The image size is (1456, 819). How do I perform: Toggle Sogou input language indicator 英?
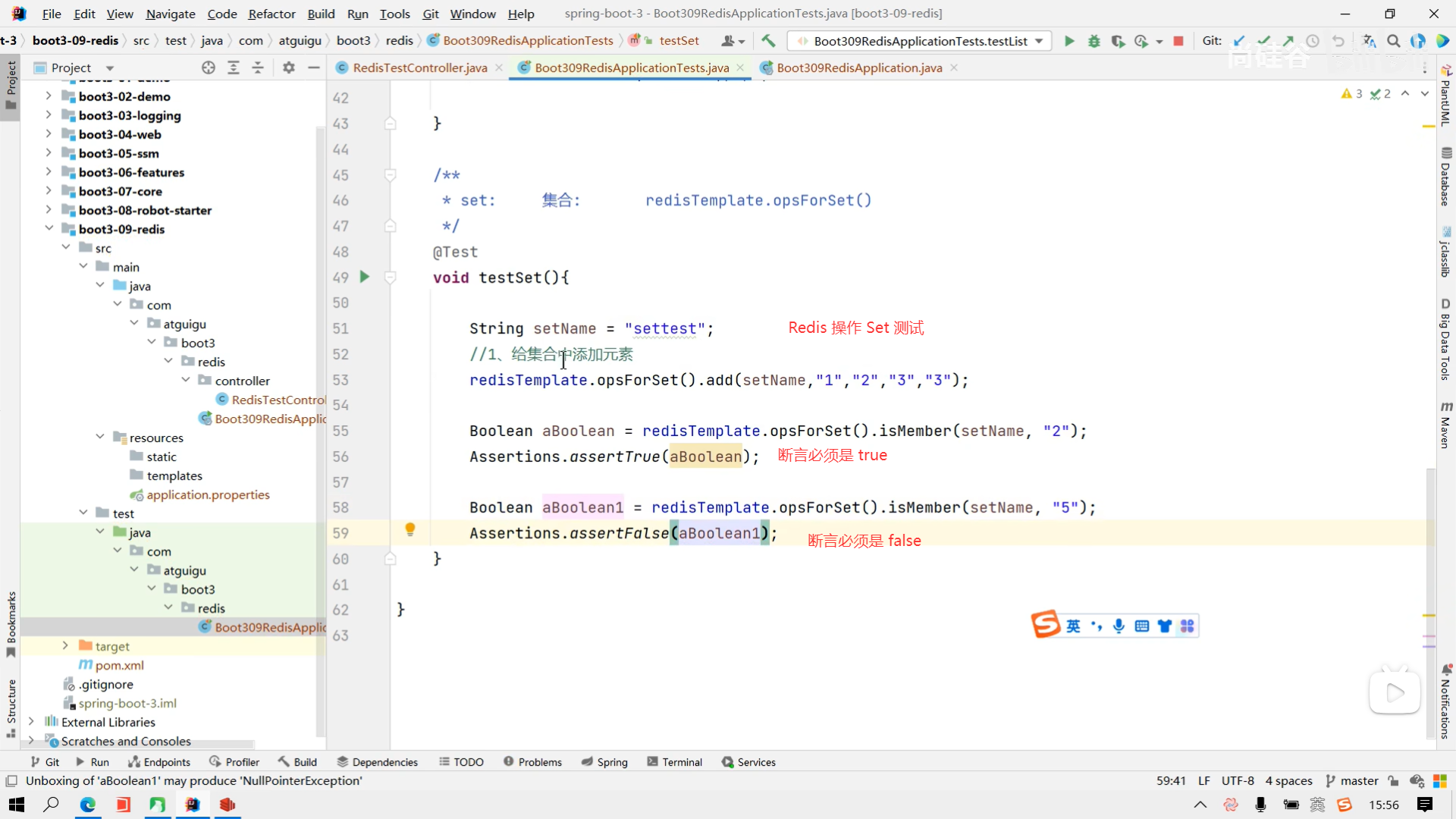click(1073, 626)
